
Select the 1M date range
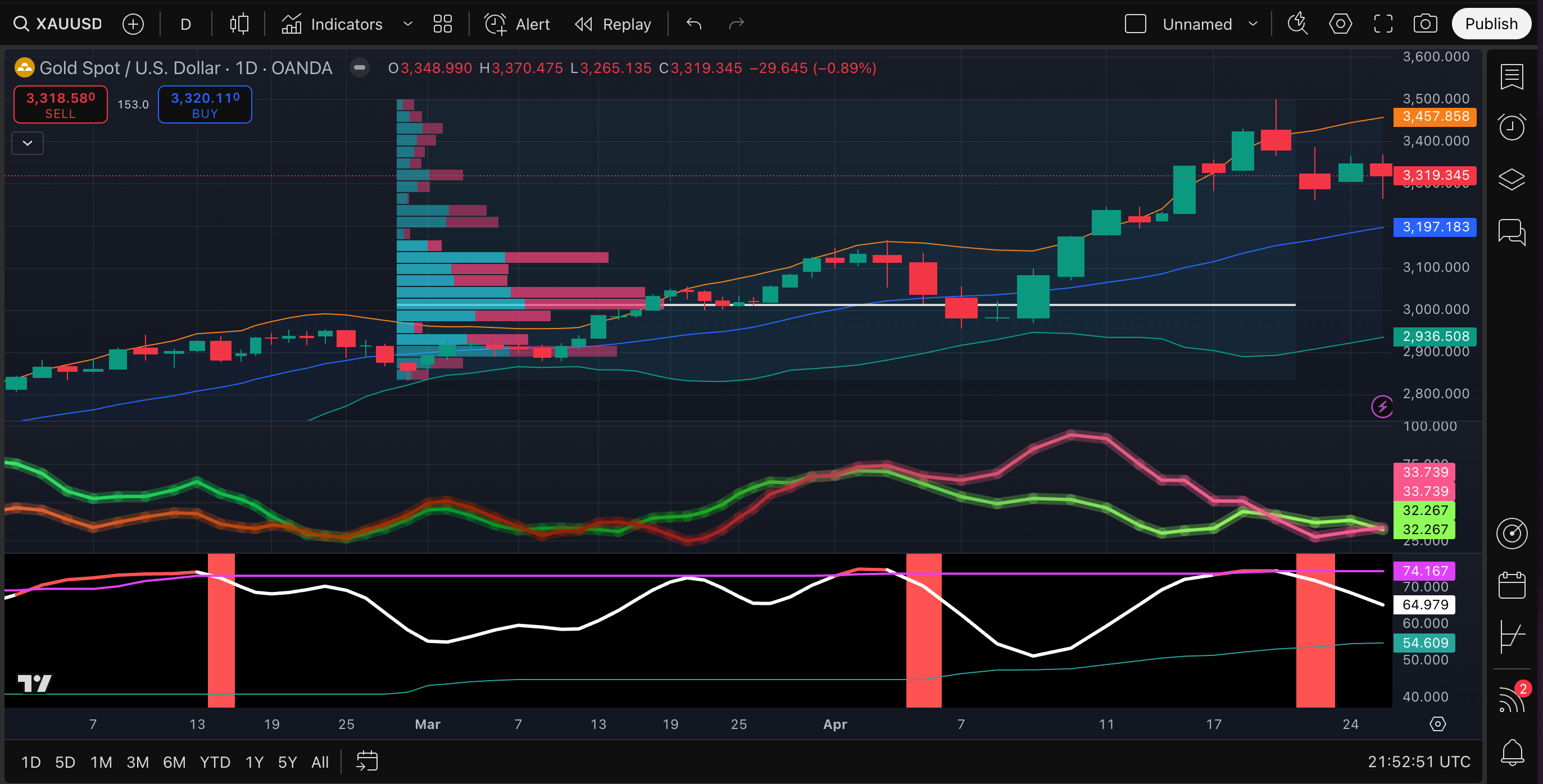tap(101, 762)
